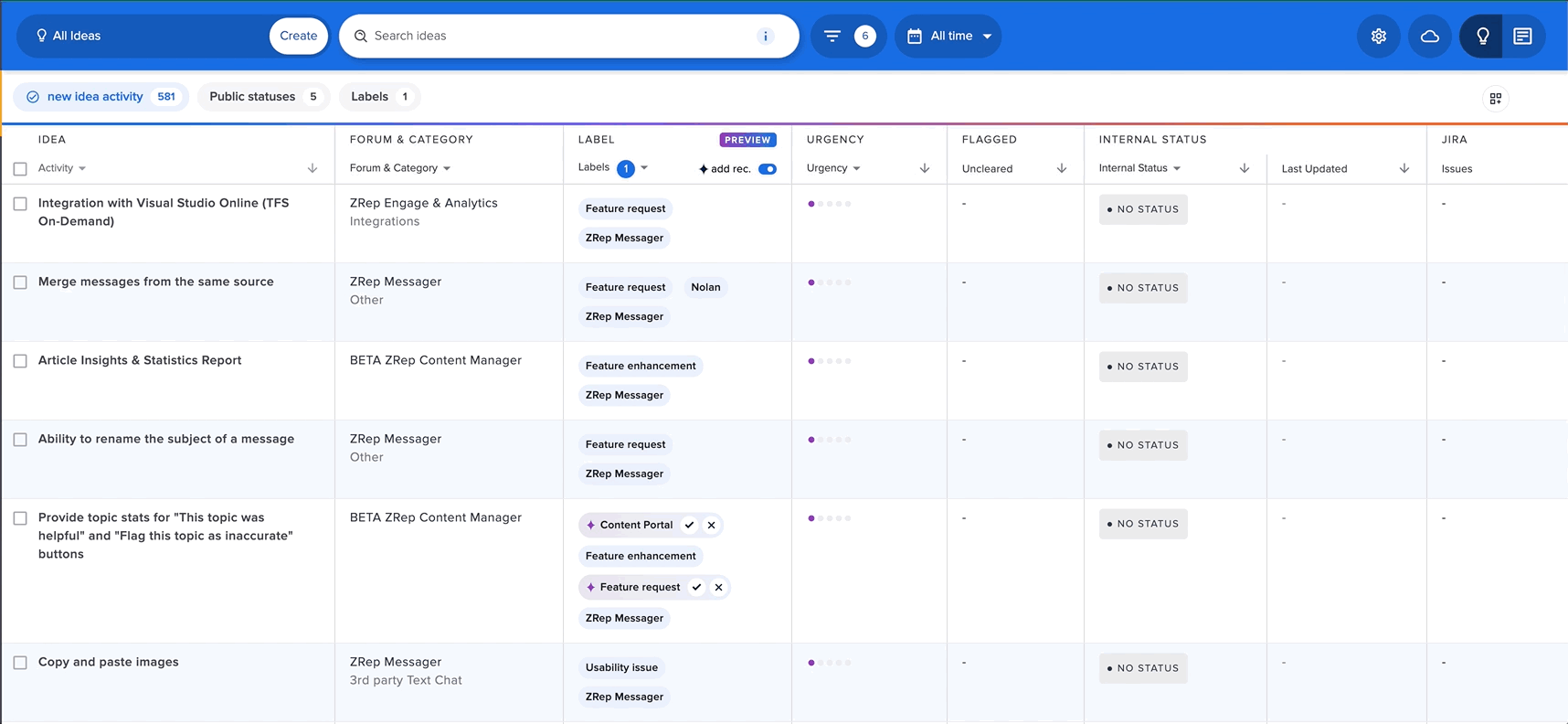Switch to the Public statuses tab
Screen dimensions: 1568x724
263,97
